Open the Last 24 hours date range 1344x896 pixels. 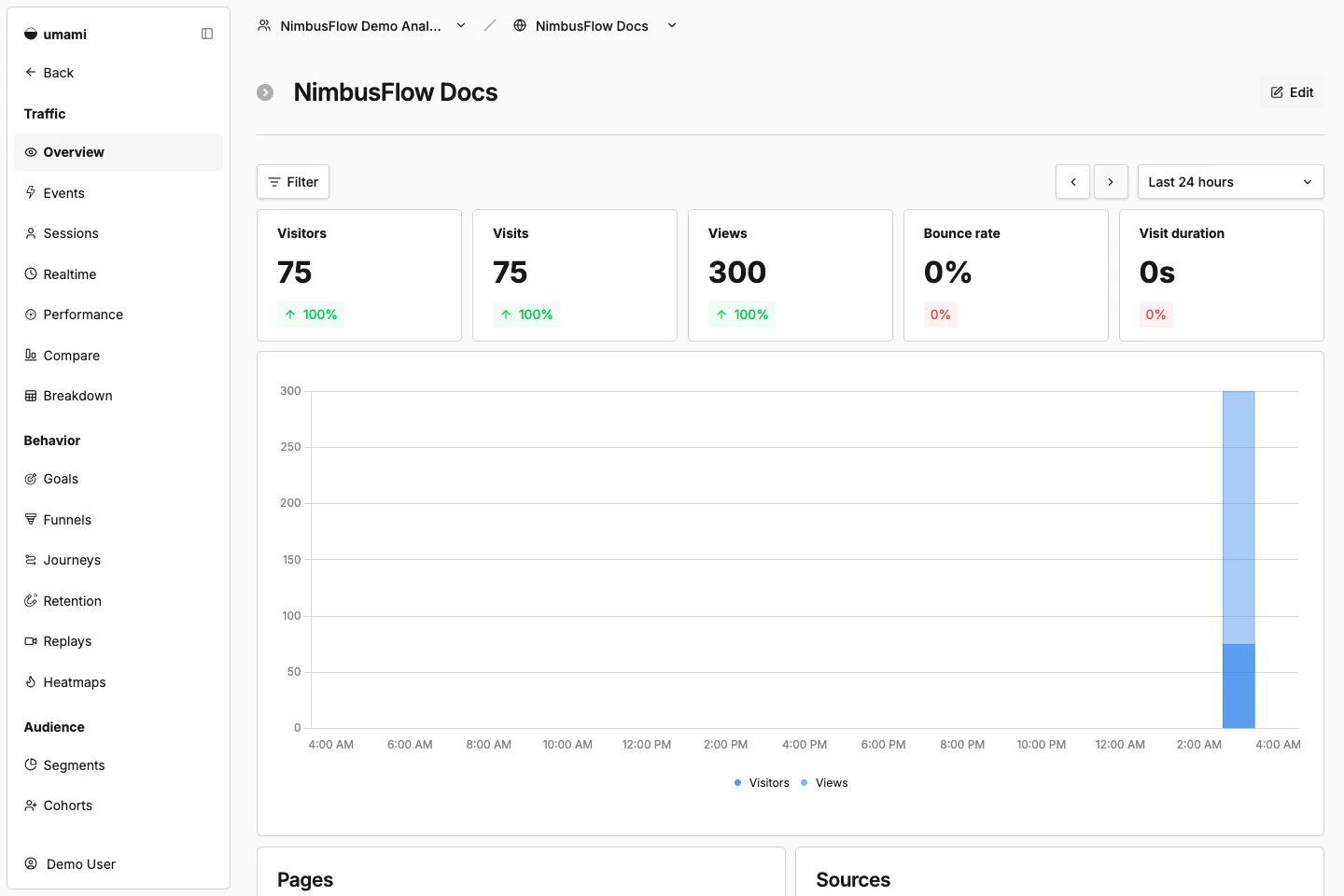[x=1230, y=182]
